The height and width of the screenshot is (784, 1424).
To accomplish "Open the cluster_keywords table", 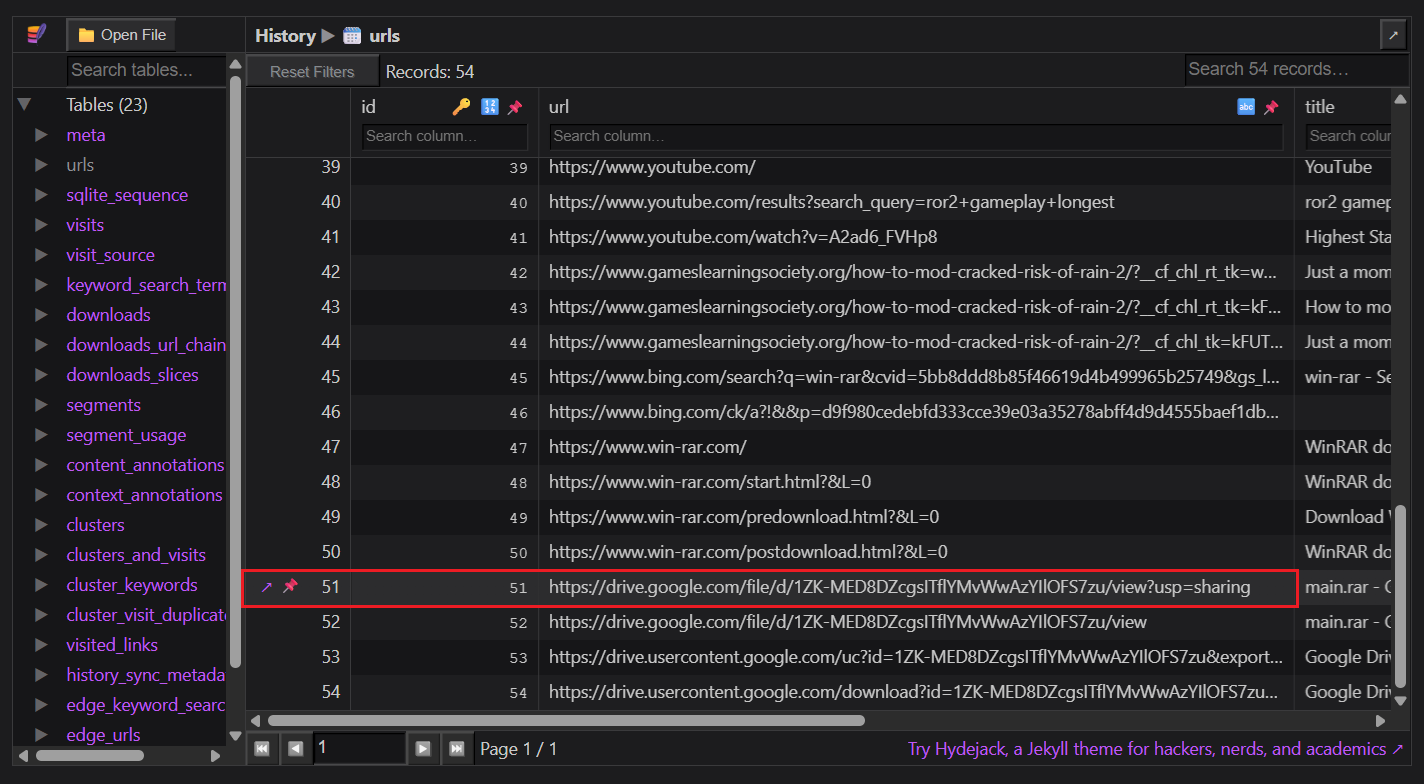I will pyautogui.click(x=132, y=585).
